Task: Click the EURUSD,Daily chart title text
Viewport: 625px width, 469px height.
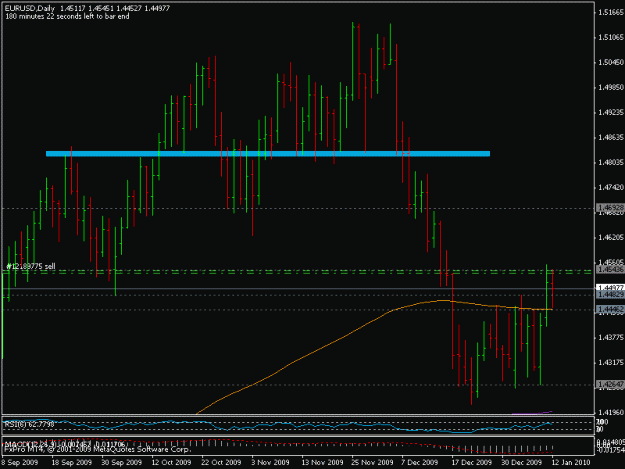Action: click(30, 8)
